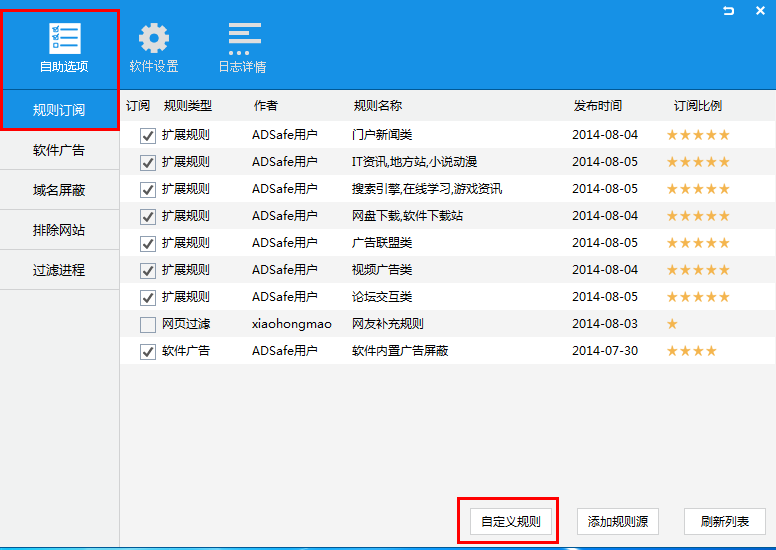Open the 自助选项 checklist icon
The height and width of the screenshot is (550, 776).
click(64, 38)
